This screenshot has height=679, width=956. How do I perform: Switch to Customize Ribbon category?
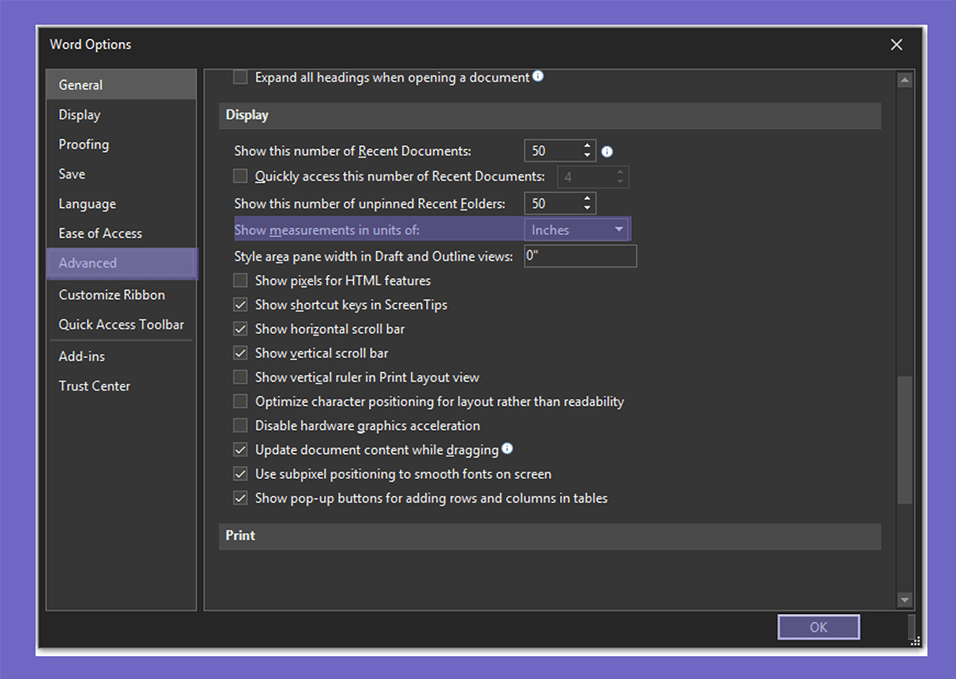pos(112,295)
